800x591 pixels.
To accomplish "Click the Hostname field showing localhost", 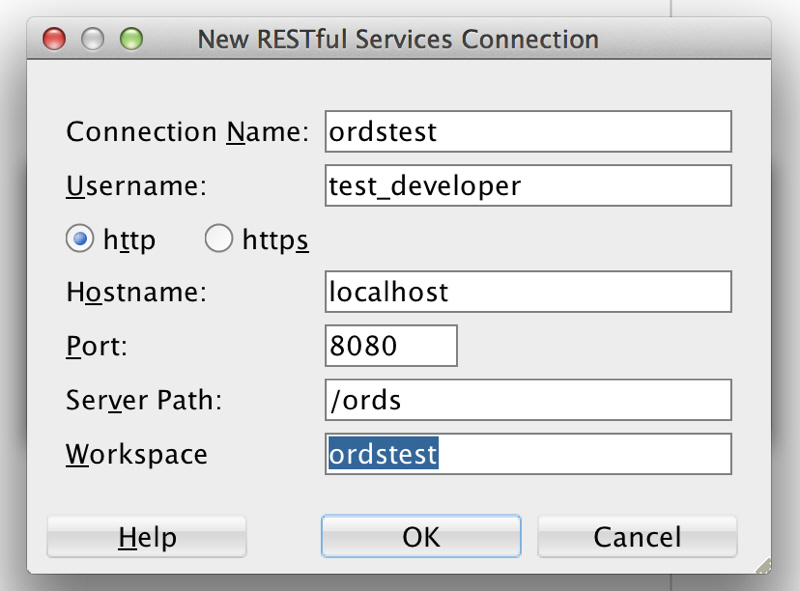I will [x=528, y=292].
